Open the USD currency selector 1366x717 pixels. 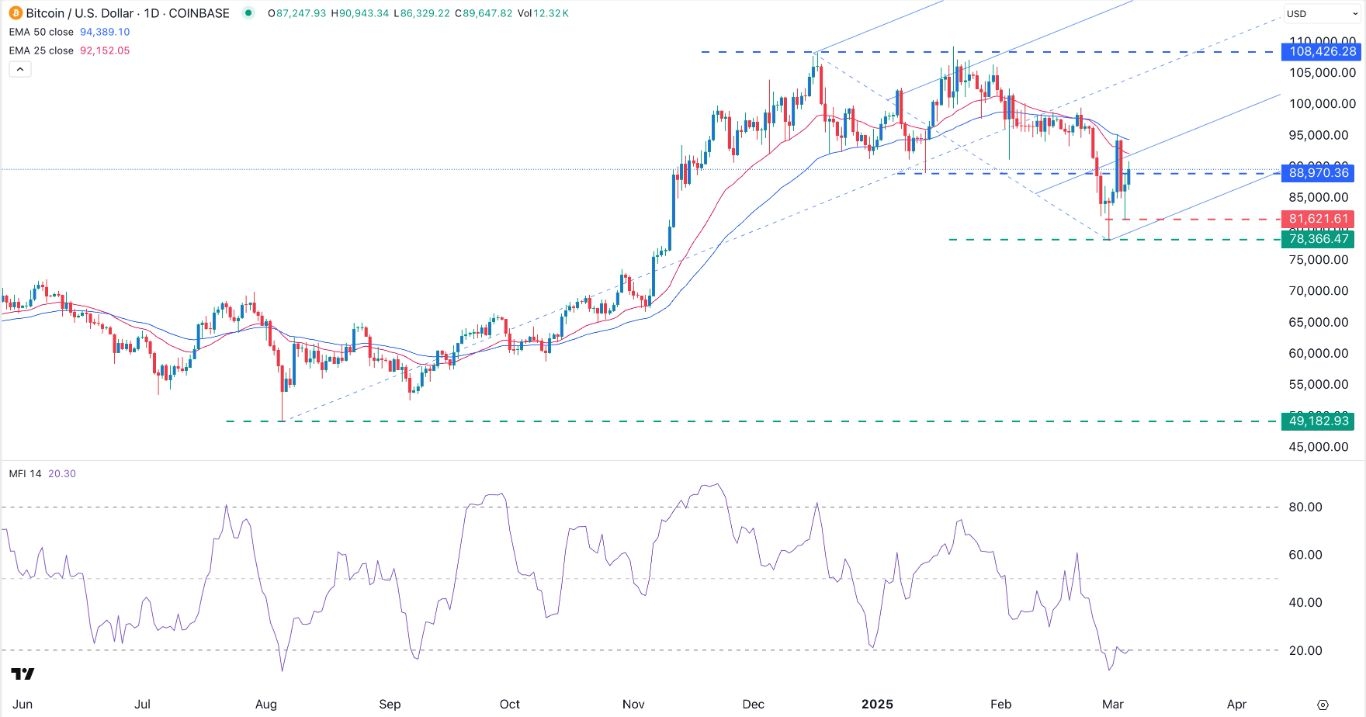pyautogui.click(x=1324, y=14)
